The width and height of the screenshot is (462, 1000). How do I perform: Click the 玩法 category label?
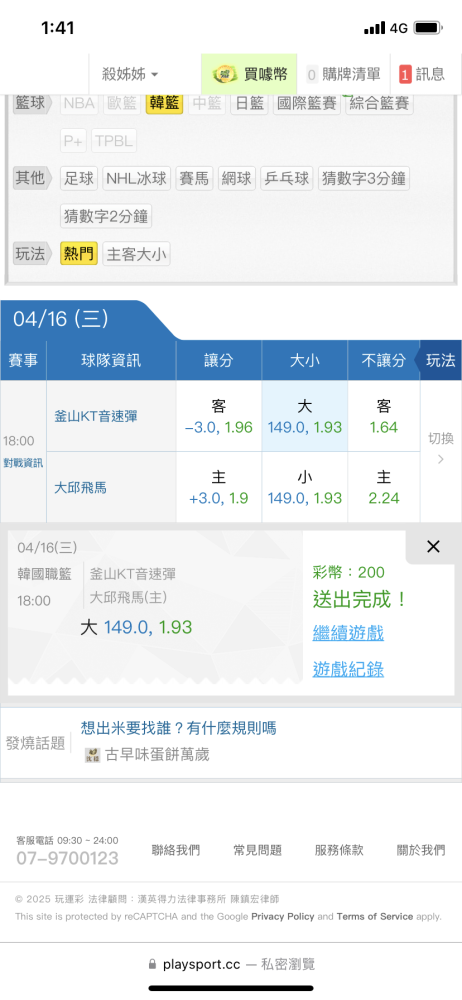pos(31,254)
